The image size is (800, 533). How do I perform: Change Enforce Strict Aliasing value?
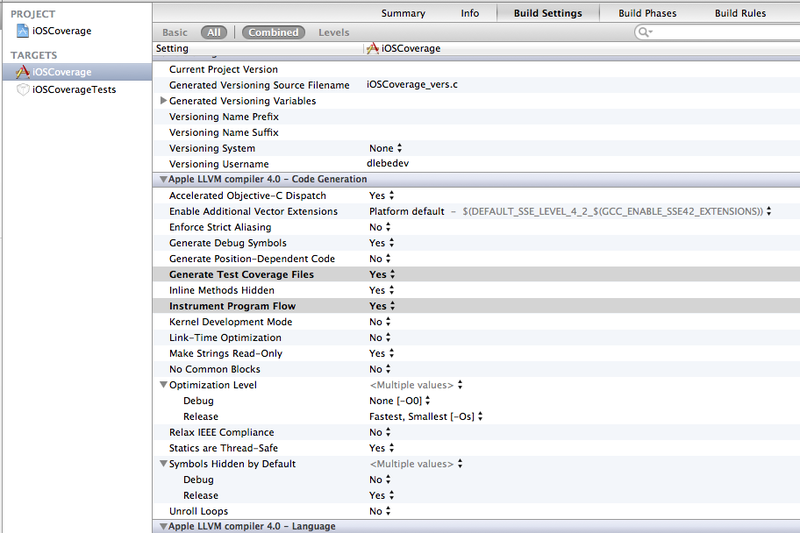pyautogui.click(x=380, y=227)
